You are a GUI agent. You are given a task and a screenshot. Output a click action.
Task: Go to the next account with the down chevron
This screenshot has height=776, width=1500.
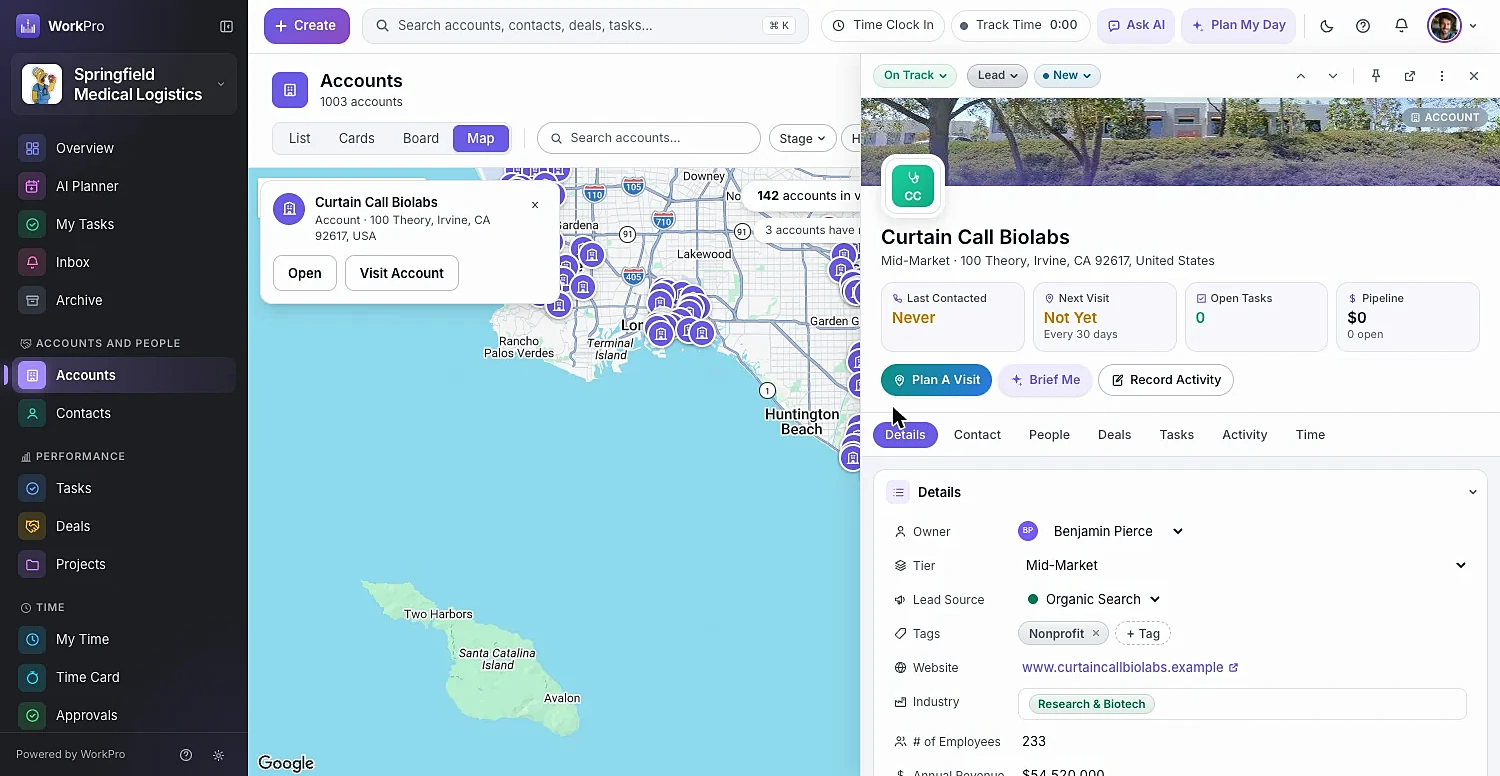1333,76
